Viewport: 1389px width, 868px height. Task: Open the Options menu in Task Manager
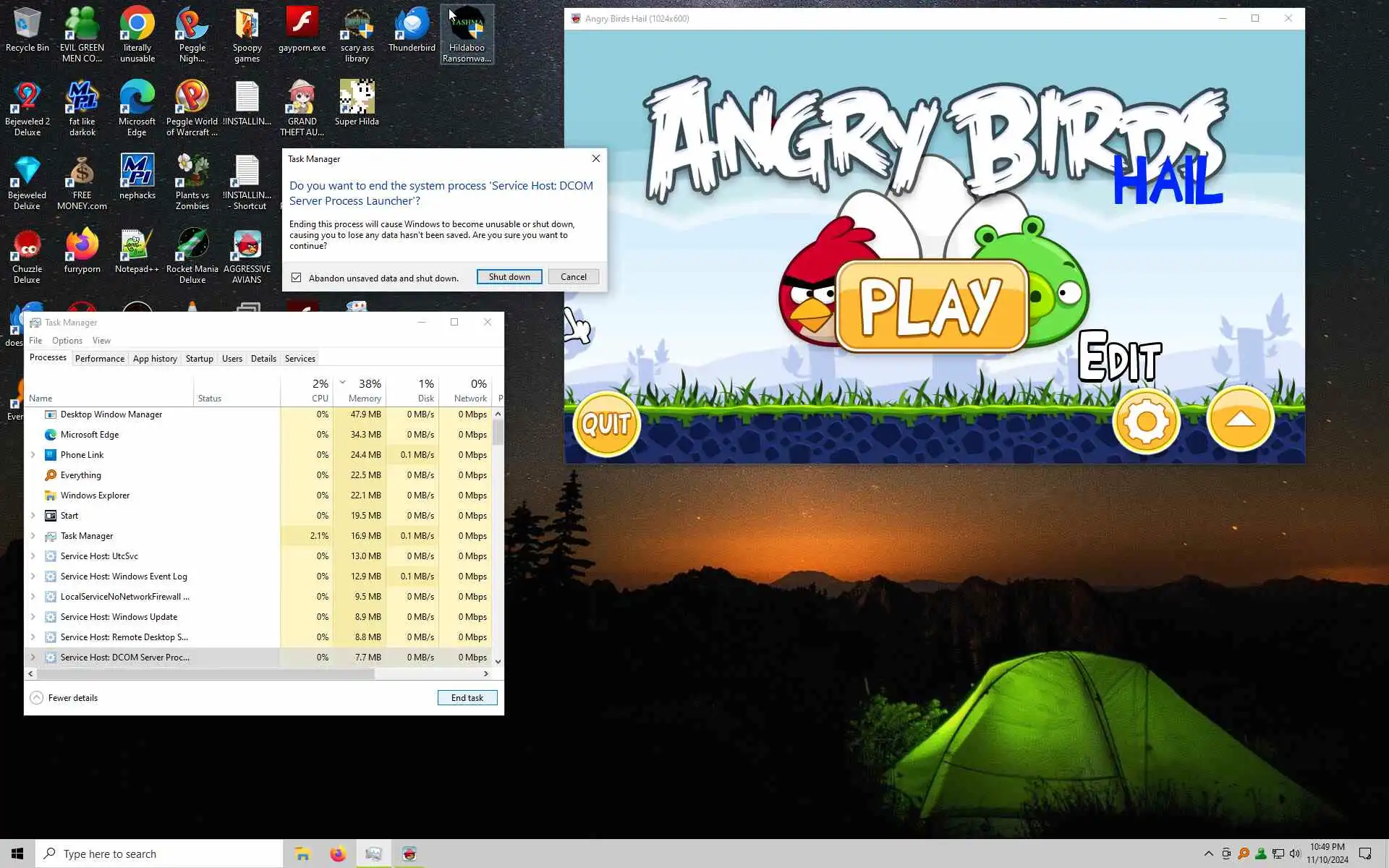coord(67,341)
